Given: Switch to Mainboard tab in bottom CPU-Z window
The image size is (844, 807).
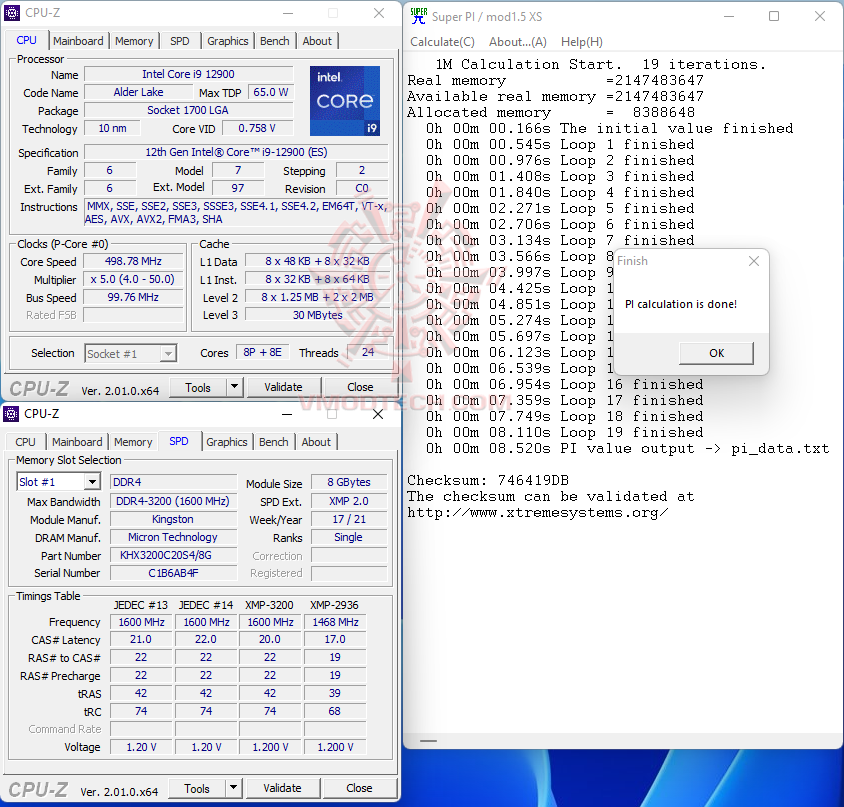Looking at the screenshot, I should (77, 442).
